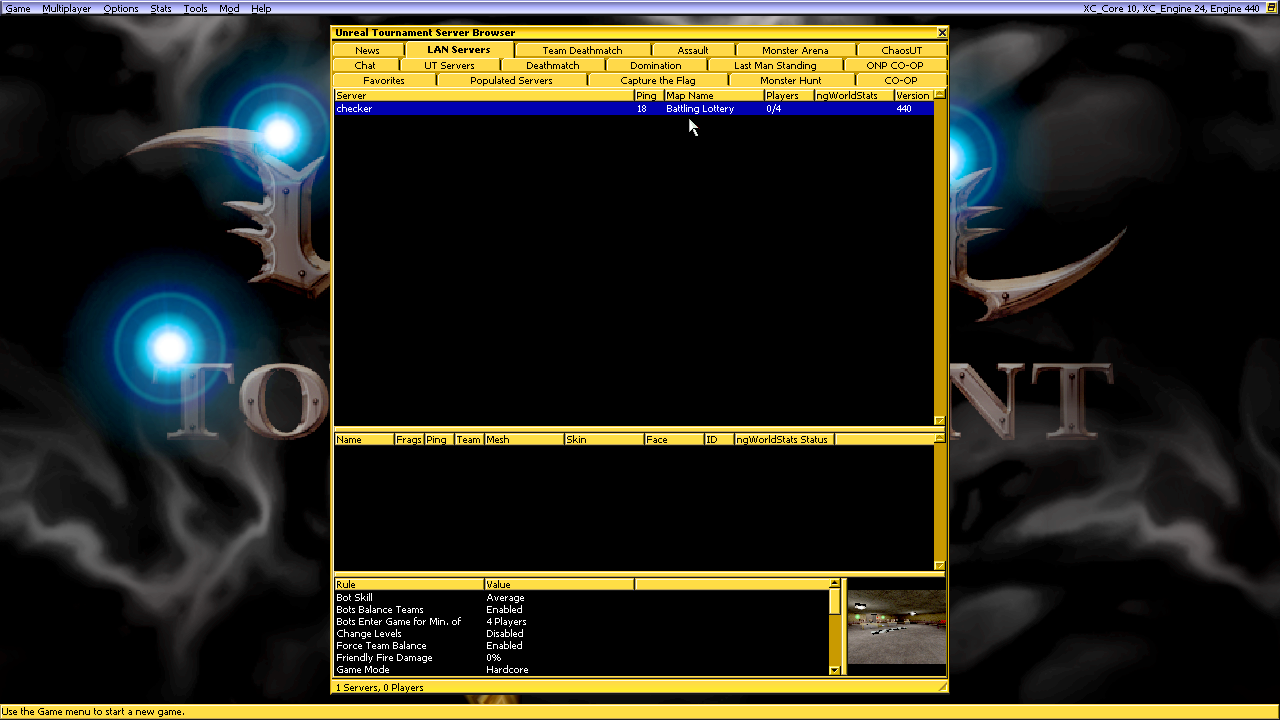Viewport: 1280px width, 720px height.
Task: Click player list scrollbar down arrow
Action: pyautogui.click(x=939, y=566)
